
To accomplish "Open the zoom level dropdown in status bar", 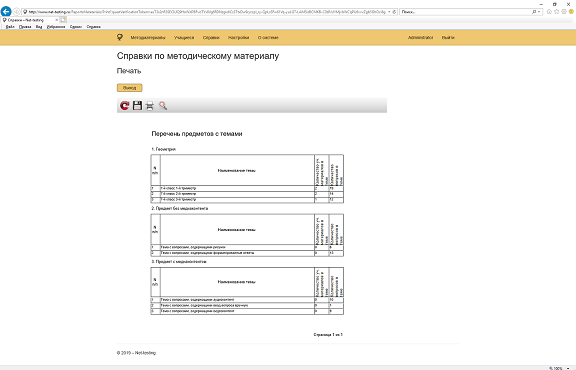I will click(x=568, y=368).
